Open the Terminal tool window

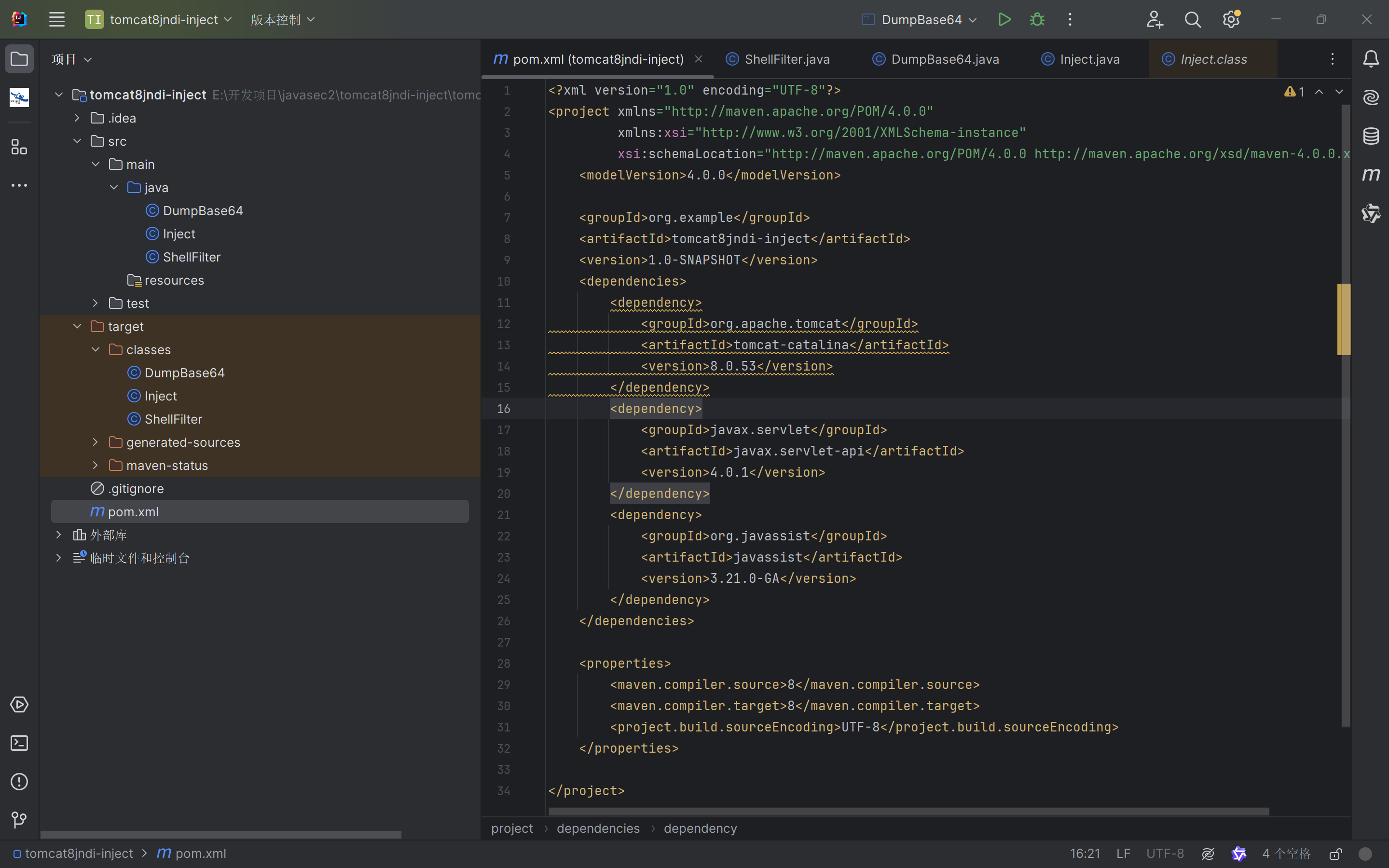click(19, 743)
